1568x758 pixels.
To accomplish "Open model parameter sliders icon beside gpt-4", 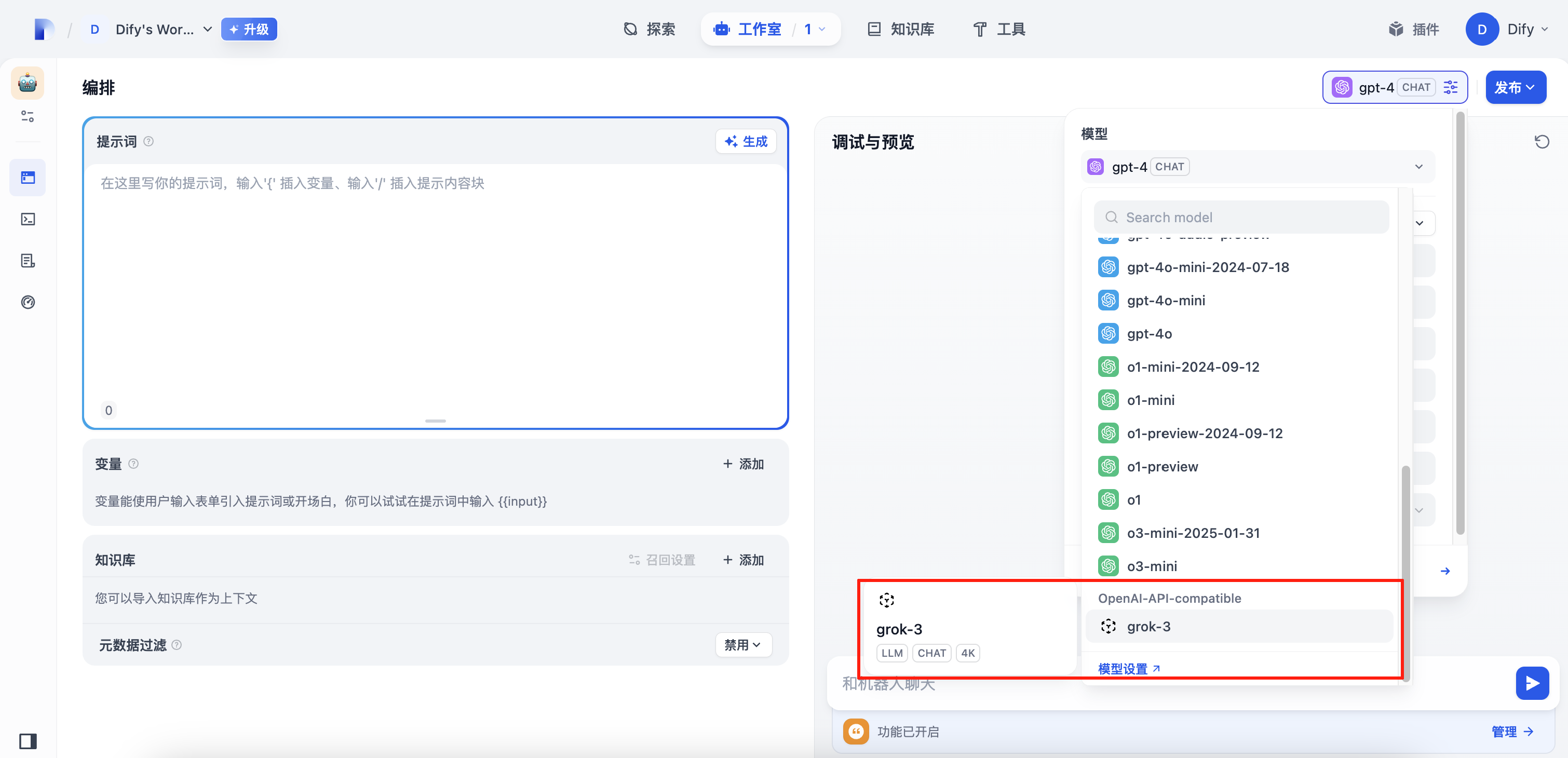I will [x=1451, y=87].
